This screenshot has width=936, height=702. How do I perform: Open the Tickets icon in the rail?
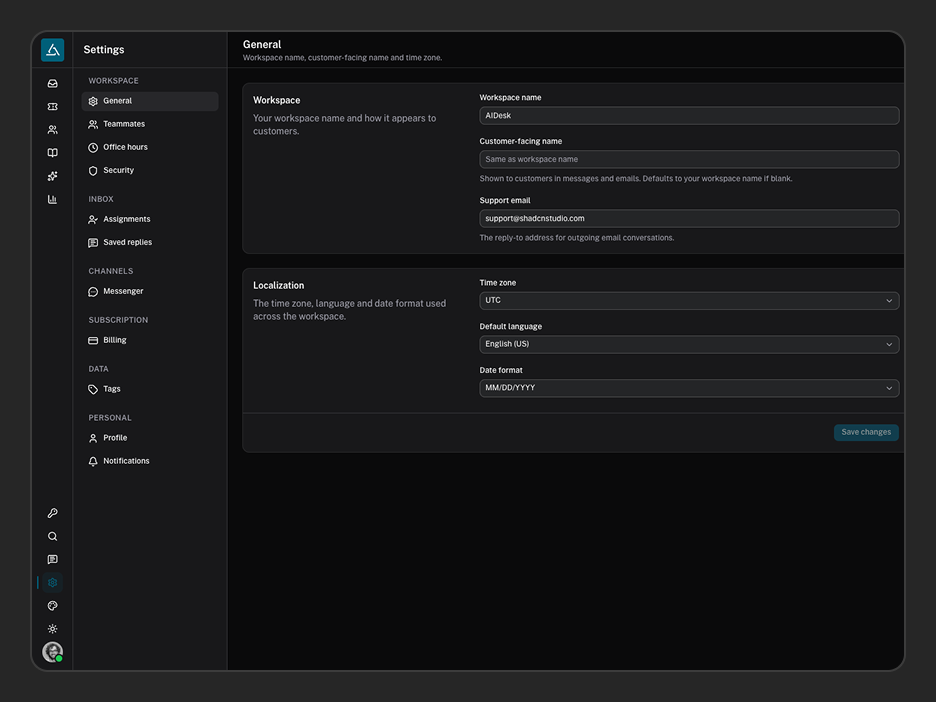click(x=53, y=106)
